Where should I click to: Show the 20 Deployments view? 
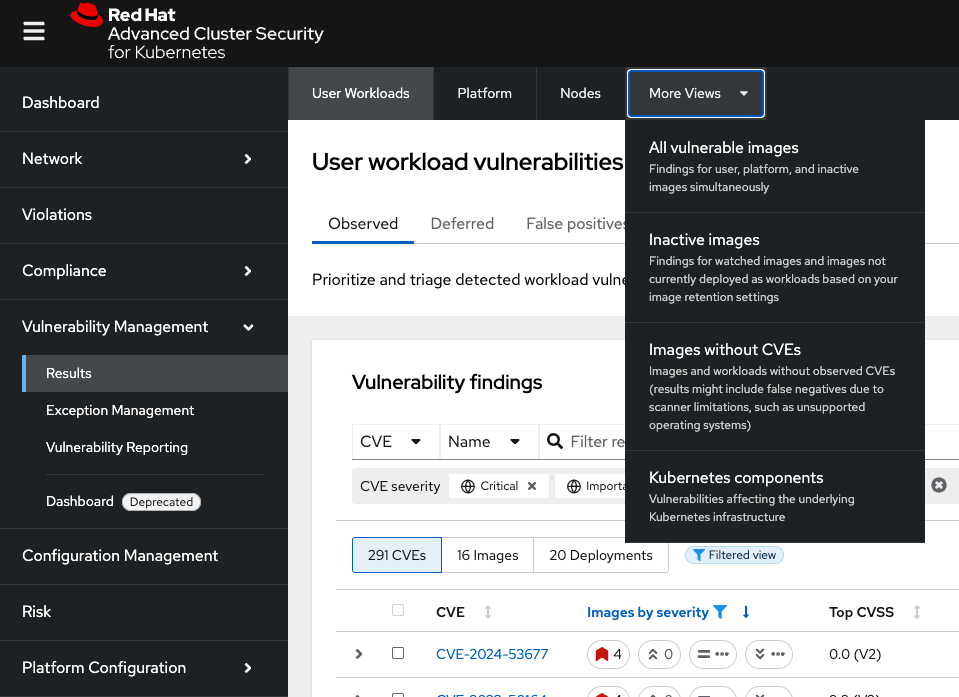(x=601, y=555)
